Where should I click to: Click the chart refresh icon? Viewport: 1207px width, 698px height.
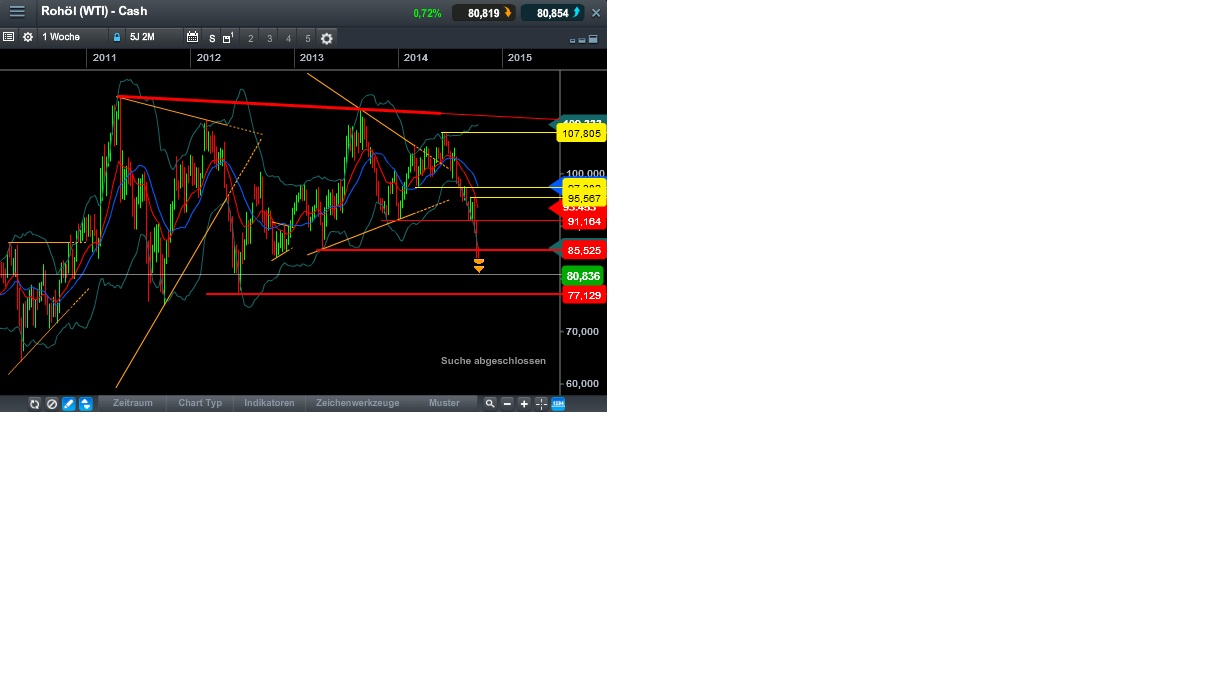pos(34,404)
